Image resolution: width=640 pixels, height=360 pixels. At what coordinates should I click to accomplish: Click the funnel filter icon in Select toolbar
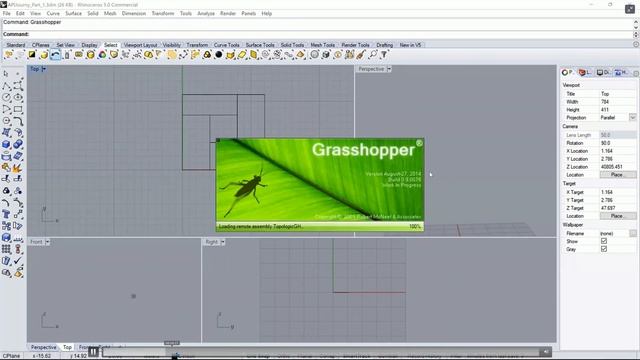point(384,55)
